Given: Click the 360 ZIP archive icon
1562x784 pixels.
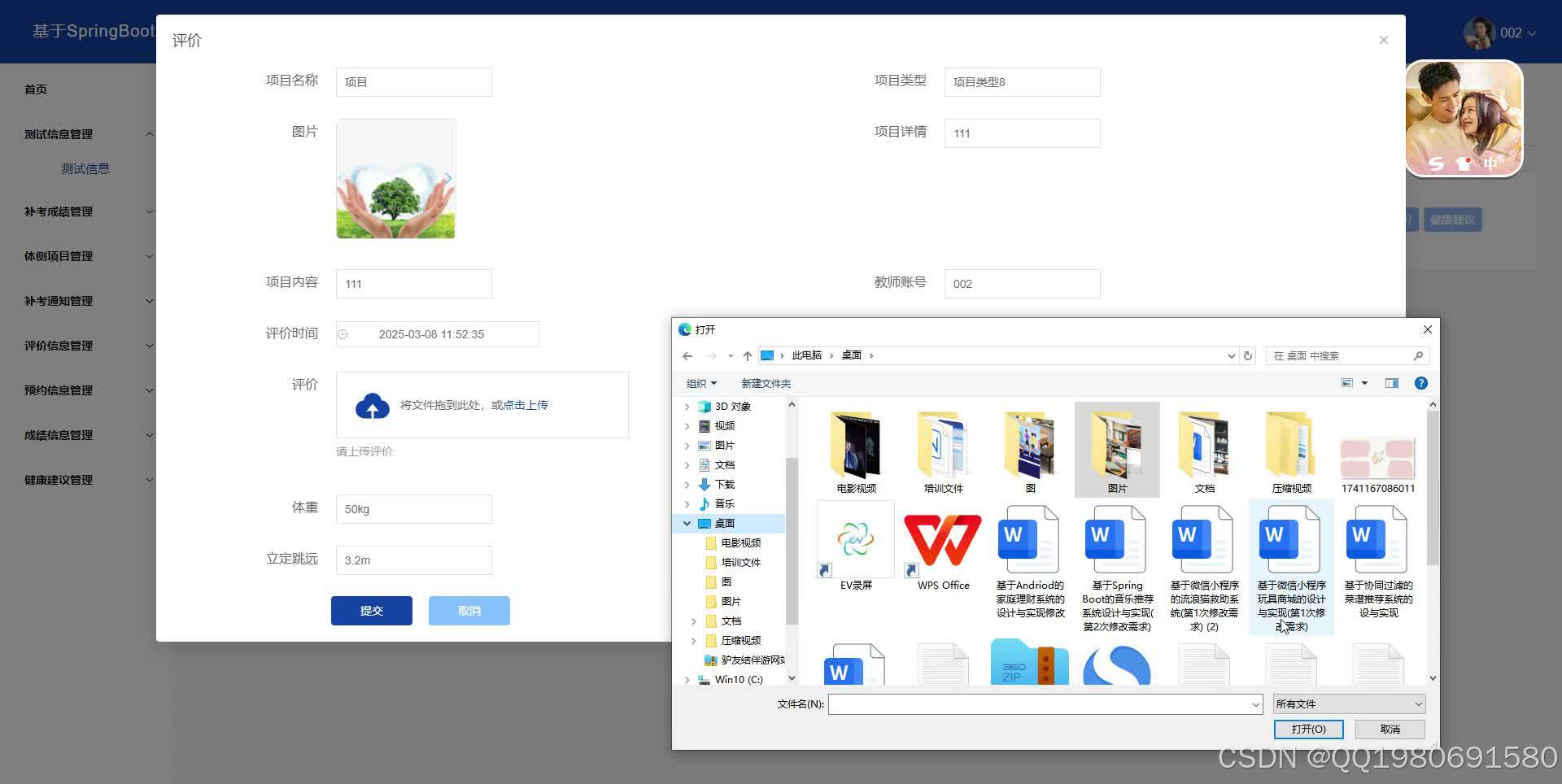Looking at the screenshot, I should click(x=1028, y=663).
